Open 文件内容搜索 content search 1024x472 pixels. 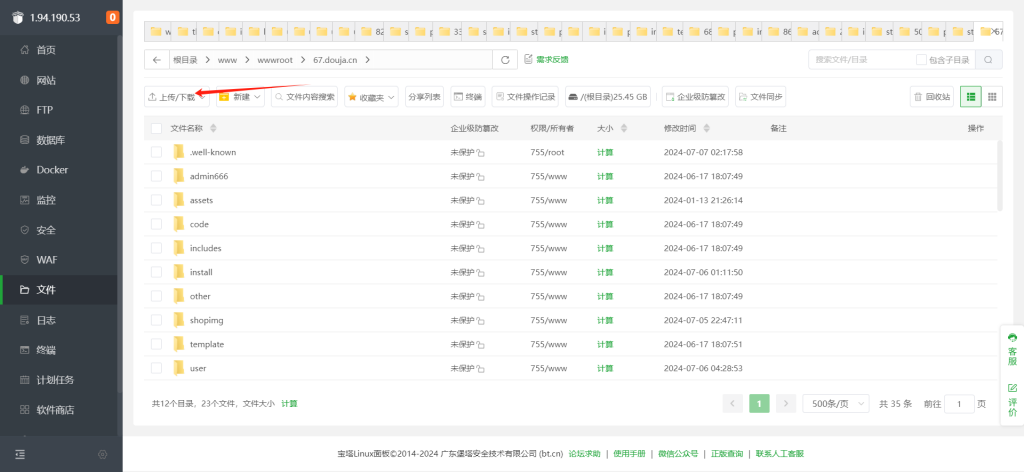coord(304,97)
